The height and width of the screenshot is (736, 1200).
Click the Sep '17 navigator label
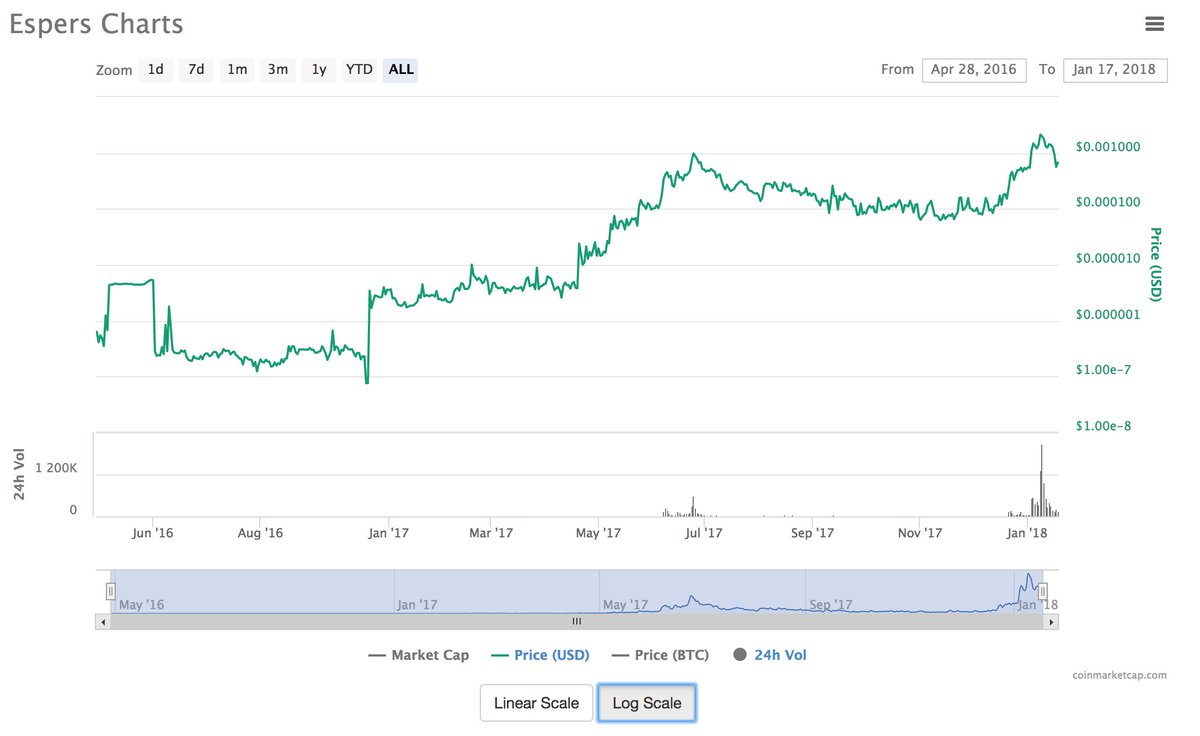831,605
